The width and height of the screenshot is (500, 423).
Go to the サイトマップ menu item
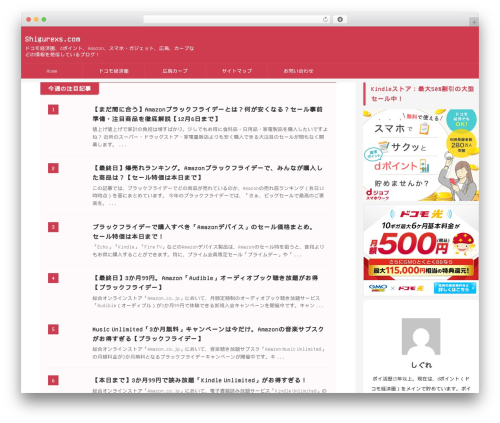[x=237, y=71]
